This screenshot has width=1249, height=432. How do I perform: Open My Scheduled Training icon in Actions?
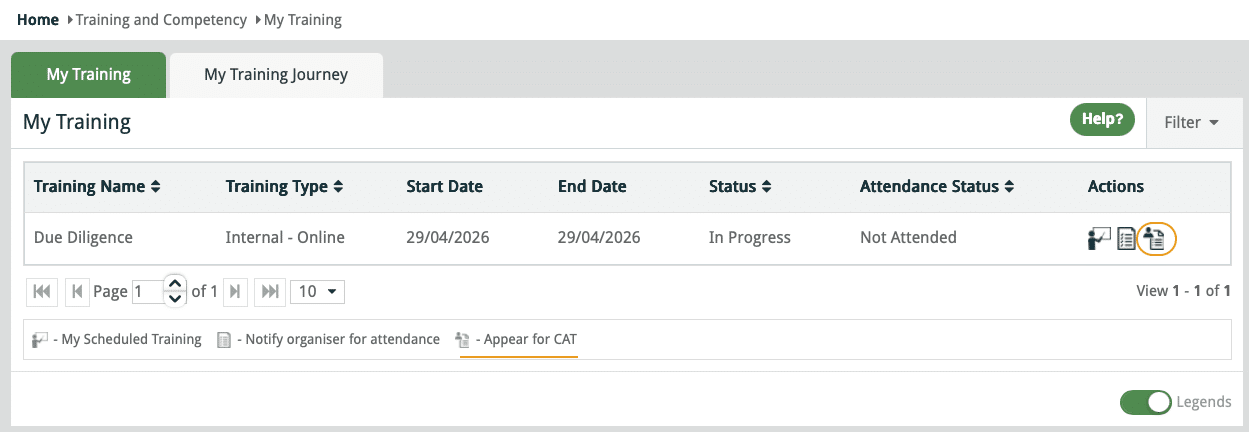(1099, 239)
